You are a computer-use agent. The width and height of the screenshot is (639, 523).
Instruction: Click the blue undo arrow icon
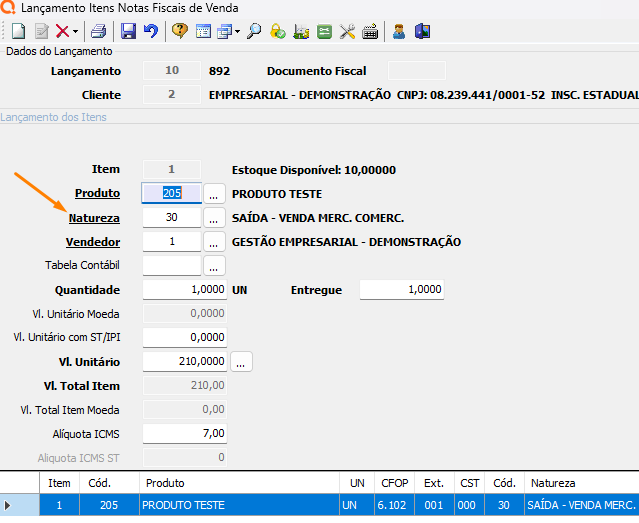click(151, 32)
